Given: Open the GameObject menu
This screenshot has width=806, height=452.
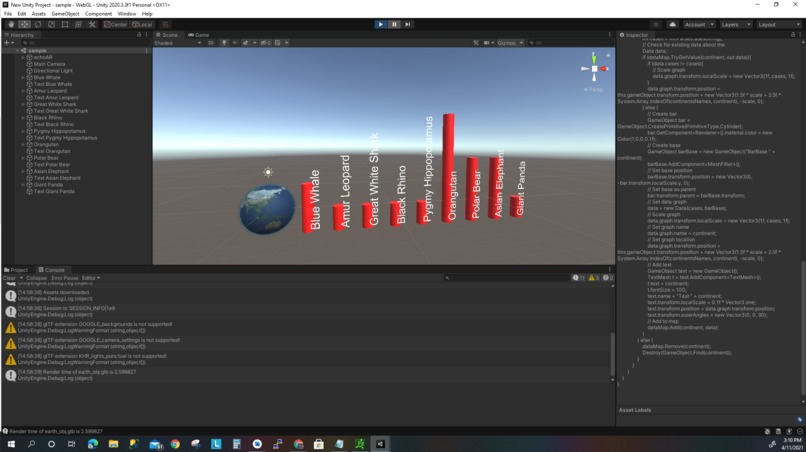Looking at the screenshot, I should coord(65,14).
